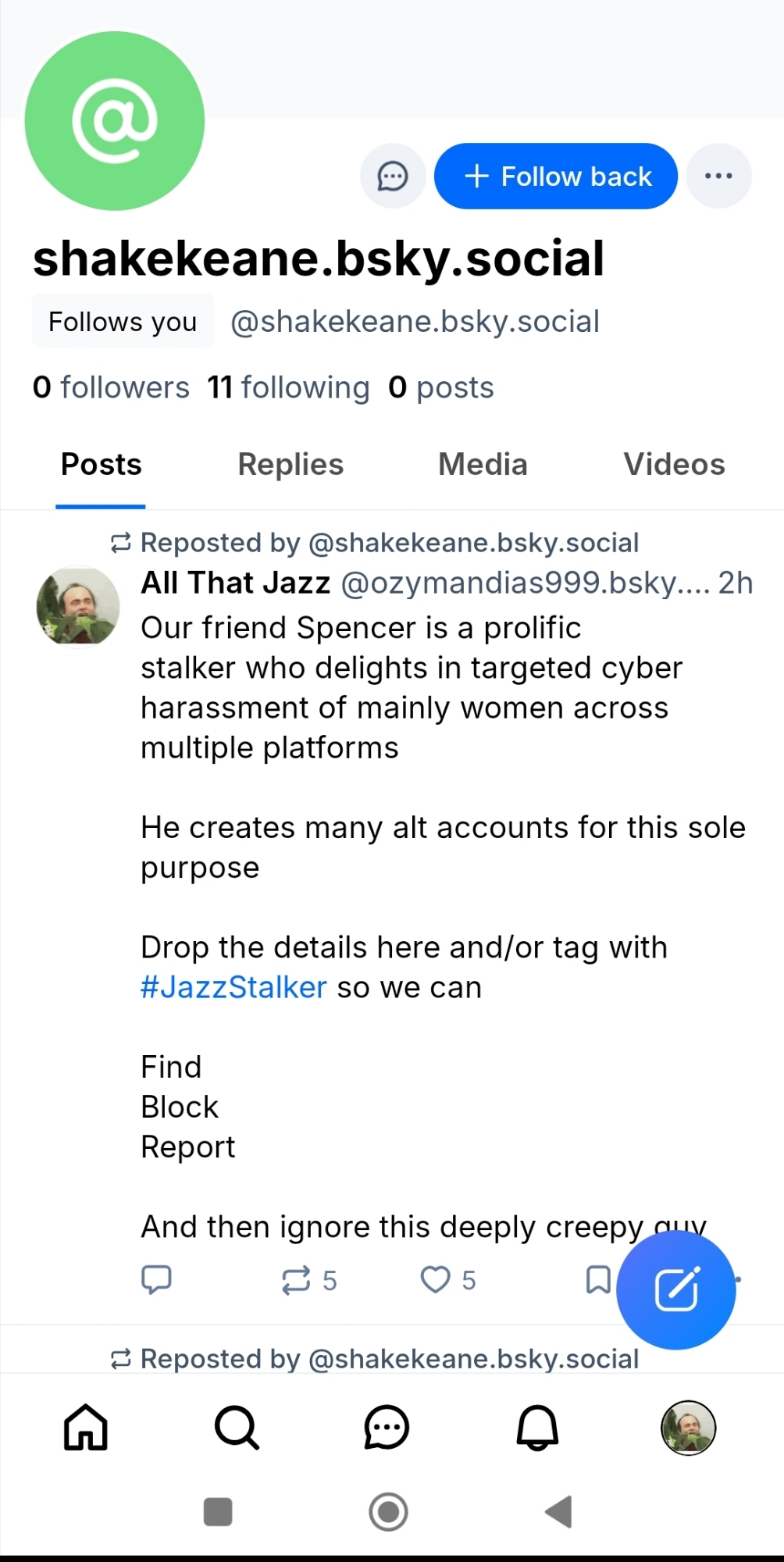Image resolution: width=784 pixels, height=1562 pixels.
Task: Switch to the Replies tab
Action: [290, 465]
